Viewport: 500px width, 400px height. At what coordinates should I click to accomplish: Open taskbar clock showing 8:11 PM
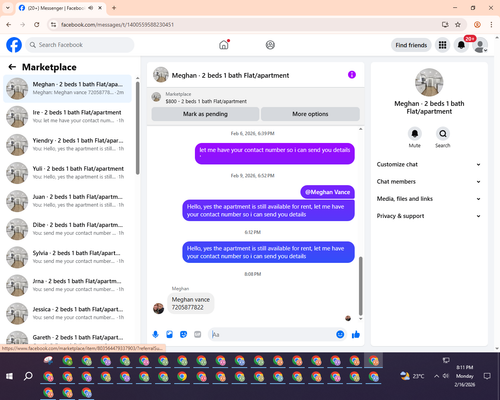click(465, 376)
